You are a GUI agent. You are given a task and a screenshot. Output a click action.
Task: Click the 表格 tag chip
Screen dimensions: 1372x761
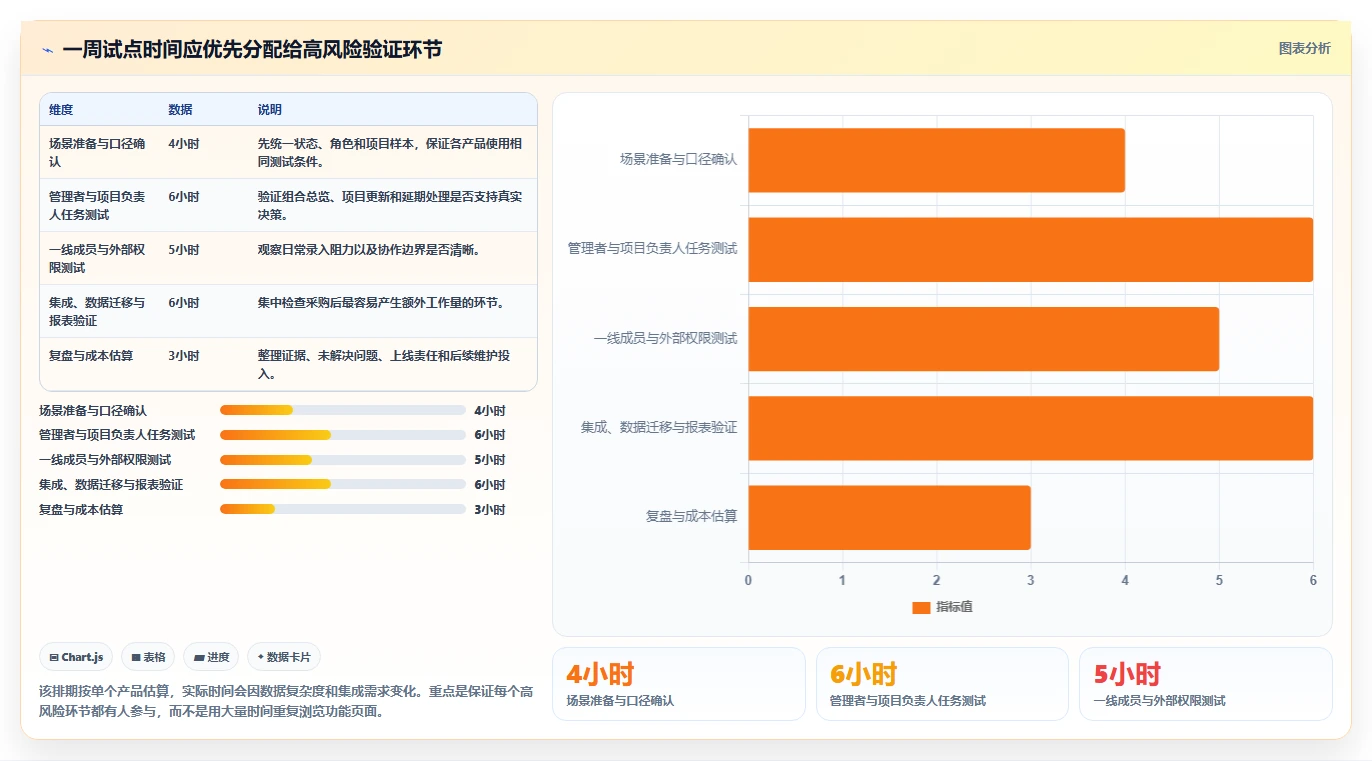coord(148,657)
